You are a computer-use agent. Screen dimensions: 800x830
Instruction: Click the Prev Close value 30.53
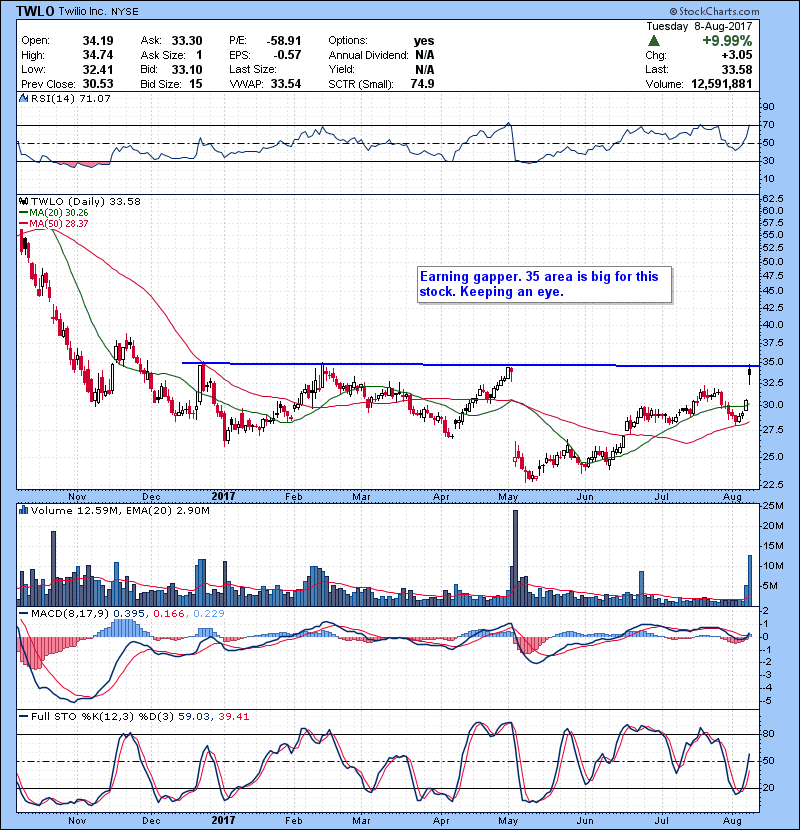click(98, 84)
